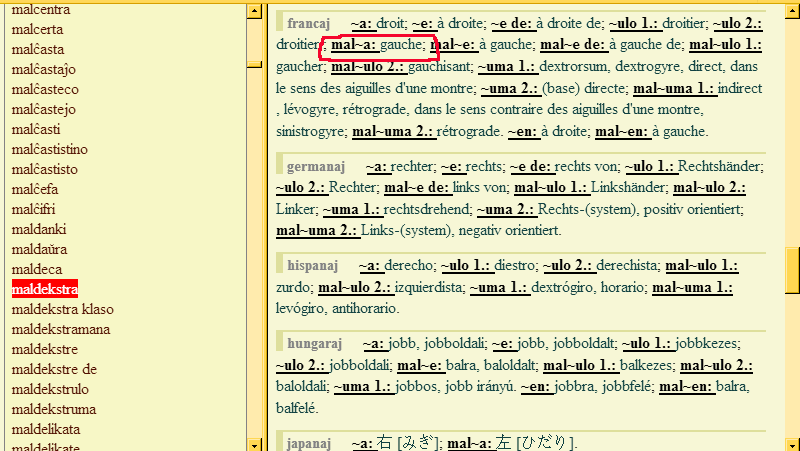Click the ~a: link before derecho
800x451 pixels.
pos(370,265)
